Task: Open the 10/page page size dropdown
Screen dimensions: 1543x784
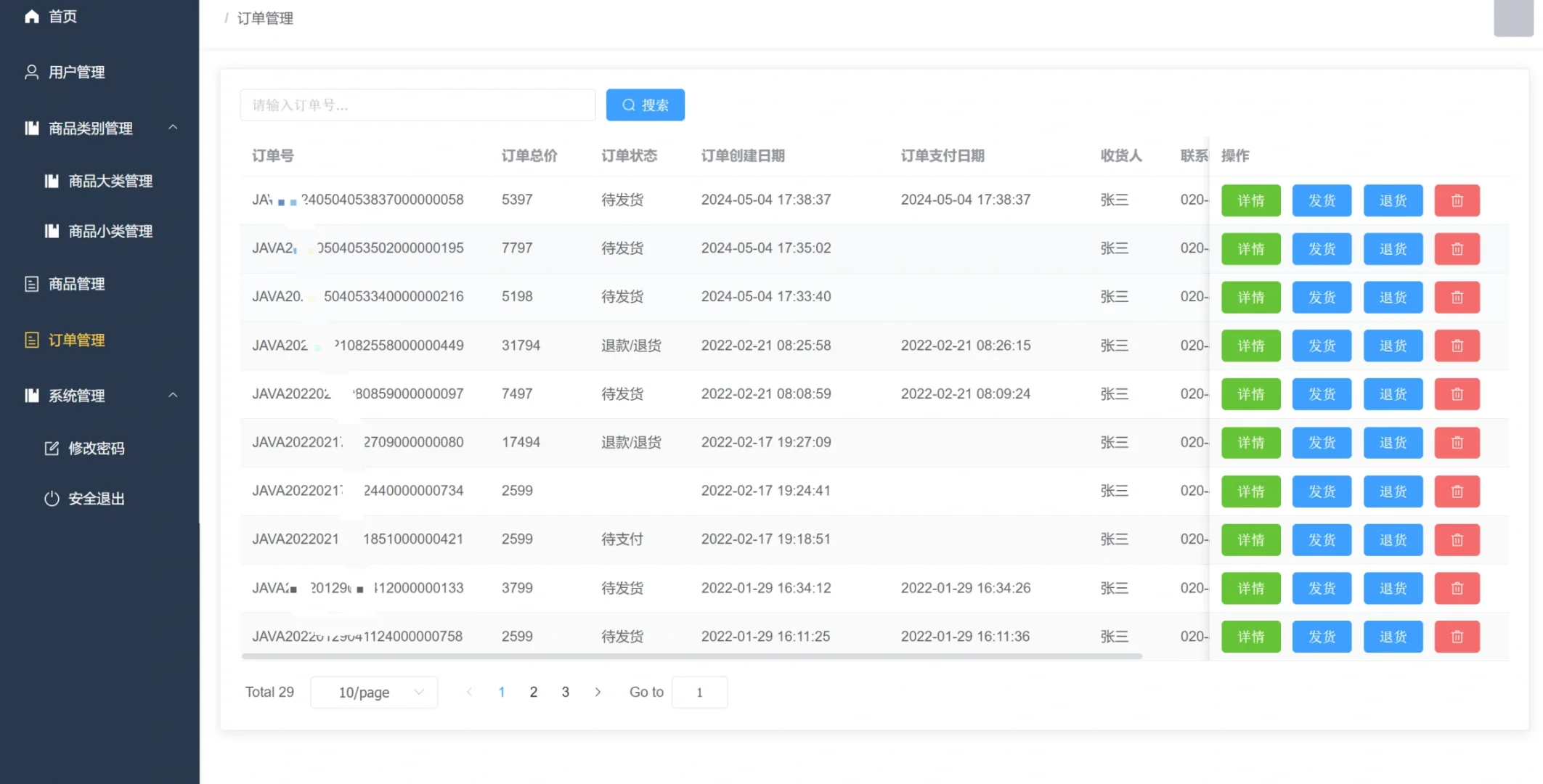Action: [x=373, y=692]
